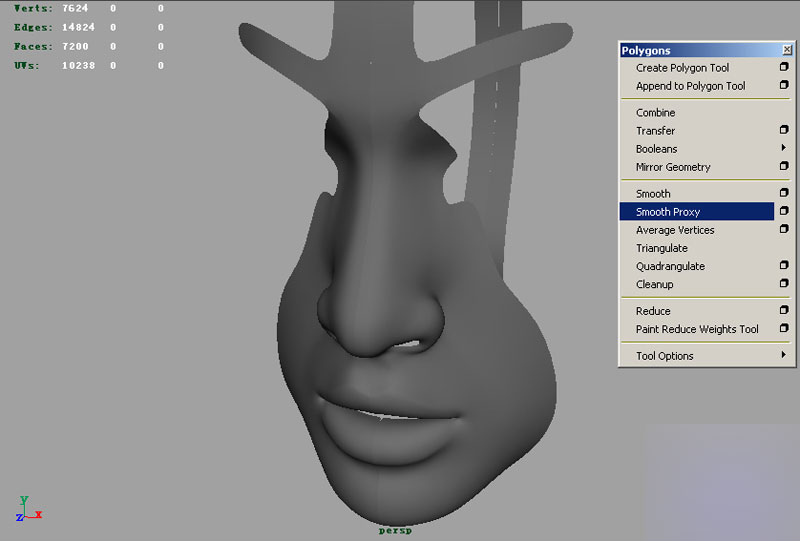Click the Edges count 14824

click(78, 27)
